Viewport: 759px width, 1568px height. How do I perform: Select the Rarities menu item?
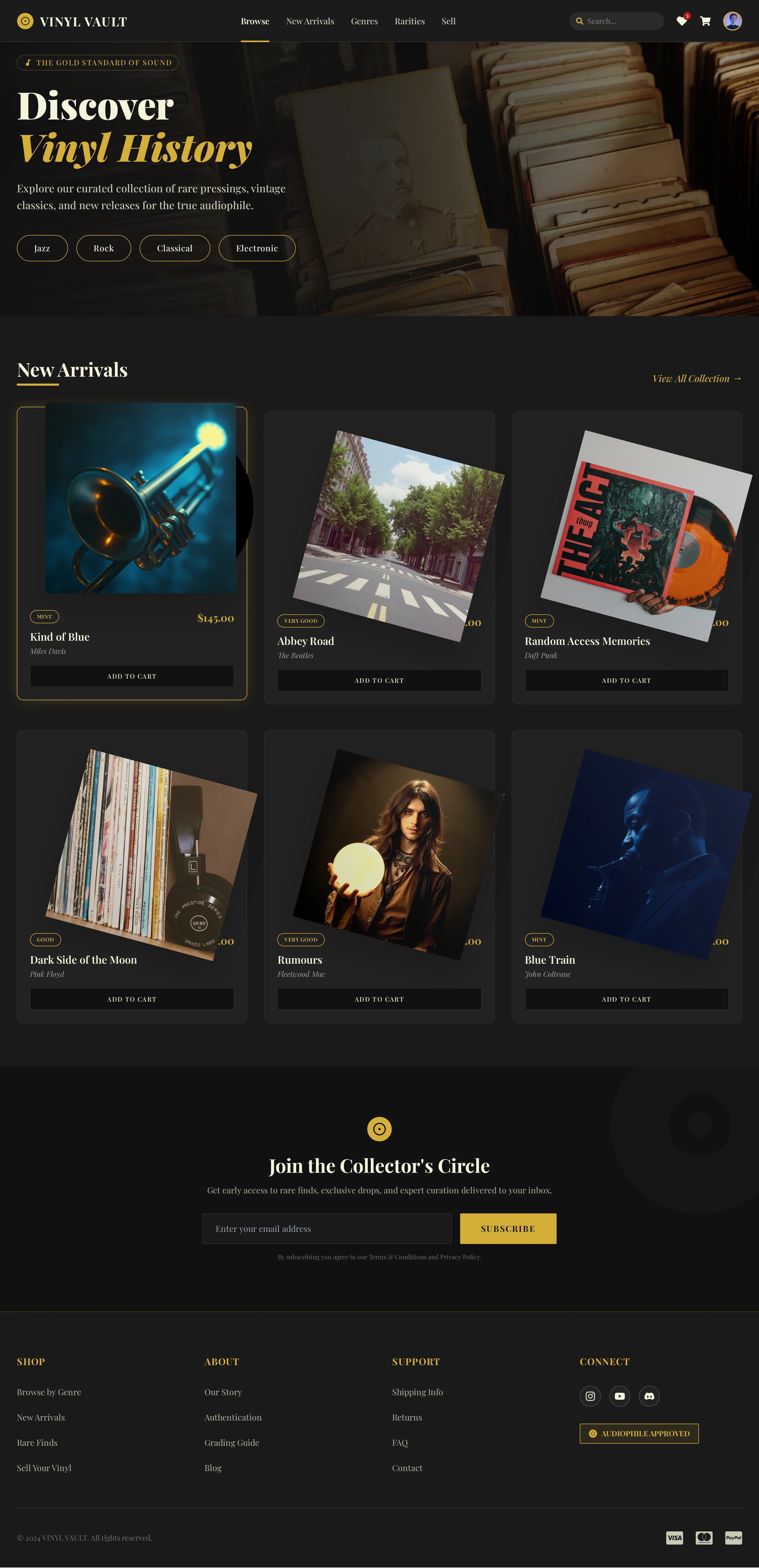pyautogui.click(x=409, y=21)
